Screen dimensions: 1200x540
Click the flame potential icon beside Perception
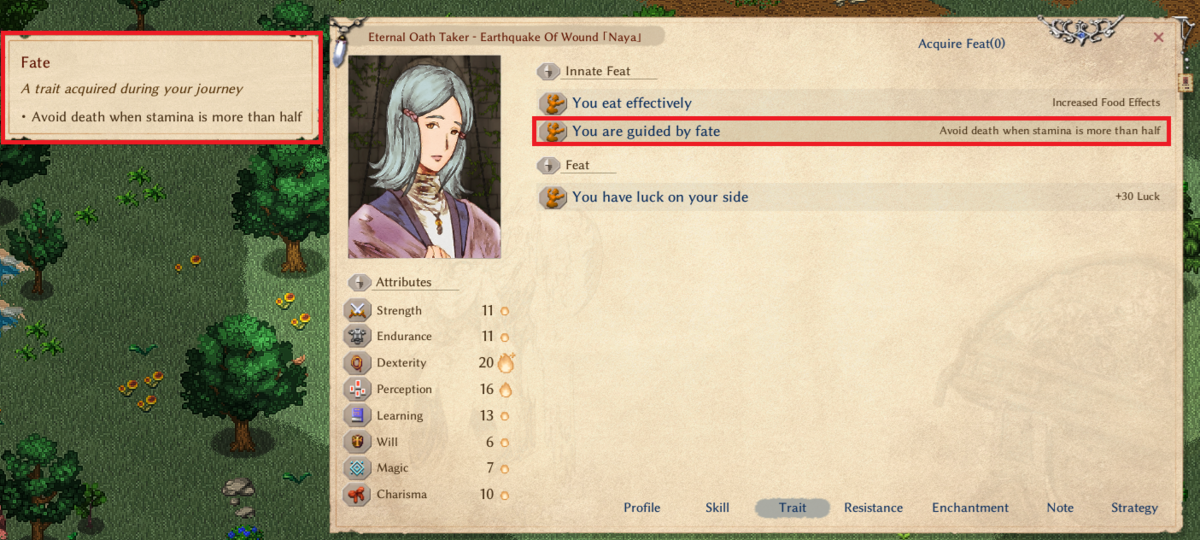(505, 389)
